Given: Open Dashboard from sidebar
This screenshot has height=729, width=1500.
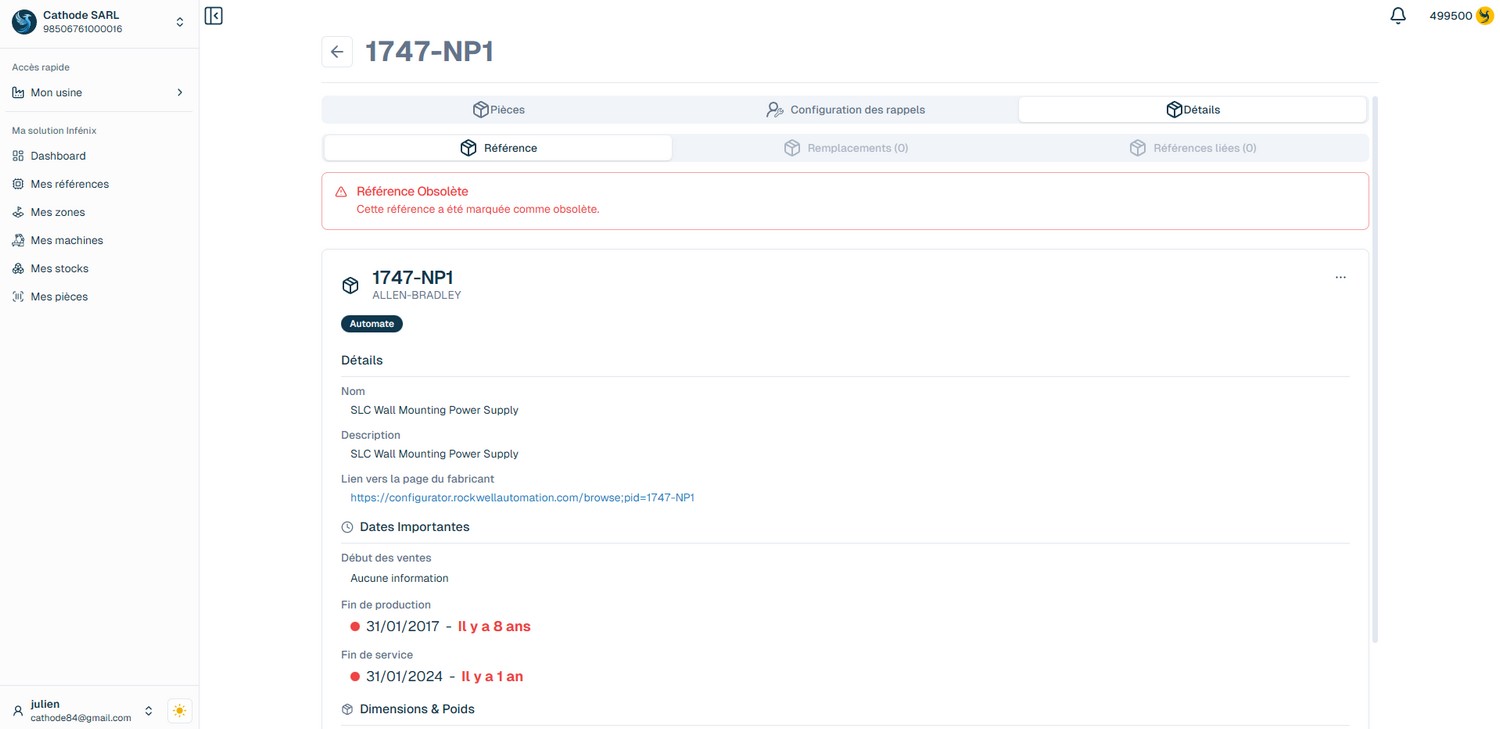Looking at the screenshot, I should pos(58,156).
